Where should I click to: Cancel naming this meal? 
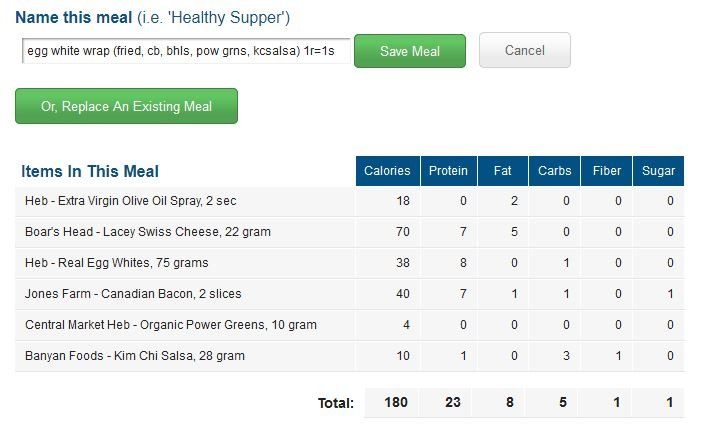[524, 50]
